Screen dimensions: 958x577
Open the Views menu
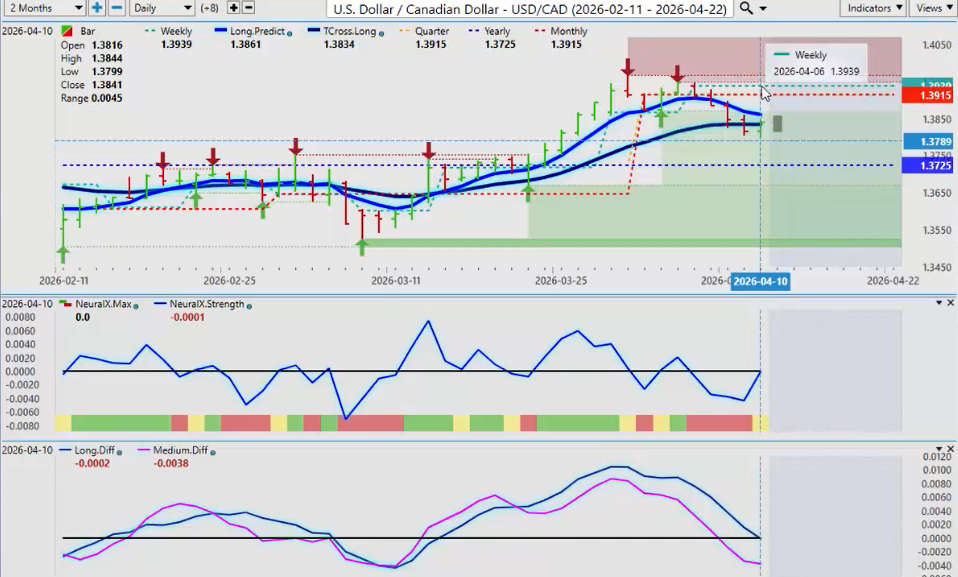click(932, 8)
